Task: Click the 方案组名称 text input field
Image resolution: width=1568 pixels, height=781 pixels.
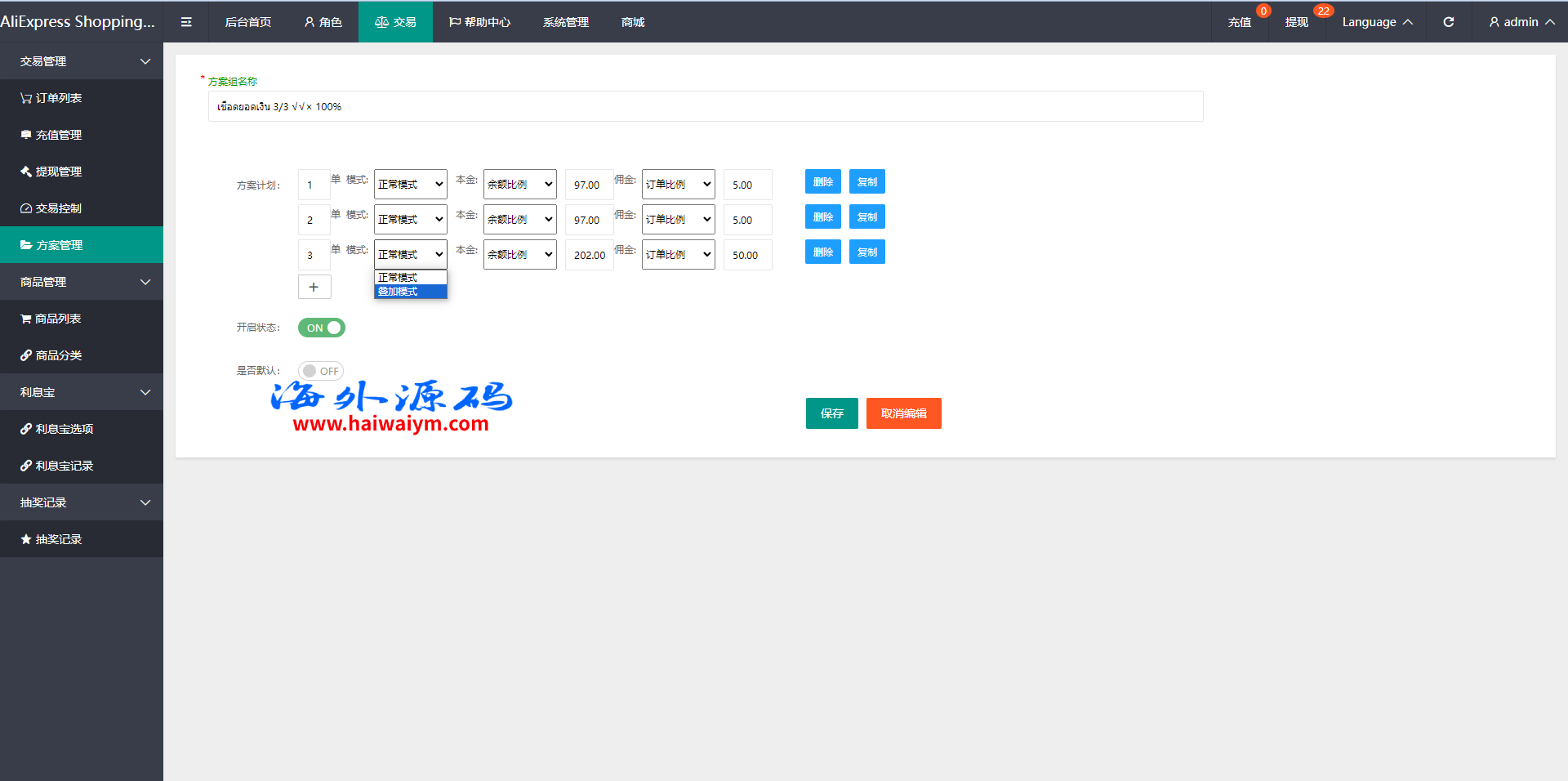Action: [705, 106]
